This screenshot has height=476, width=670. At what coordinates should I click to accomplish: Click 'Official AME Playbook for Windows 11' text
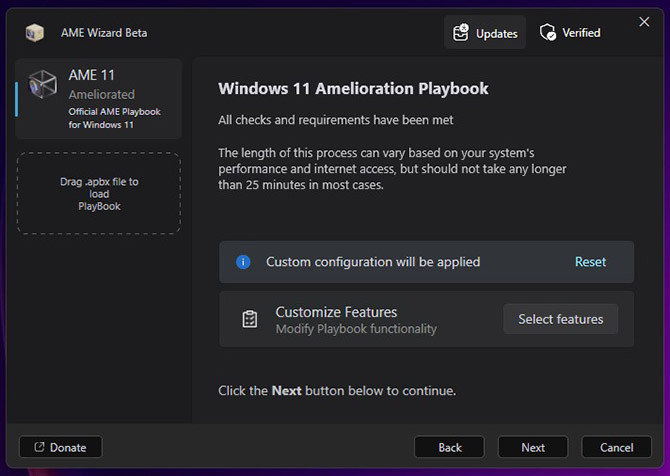pos(114,118)
